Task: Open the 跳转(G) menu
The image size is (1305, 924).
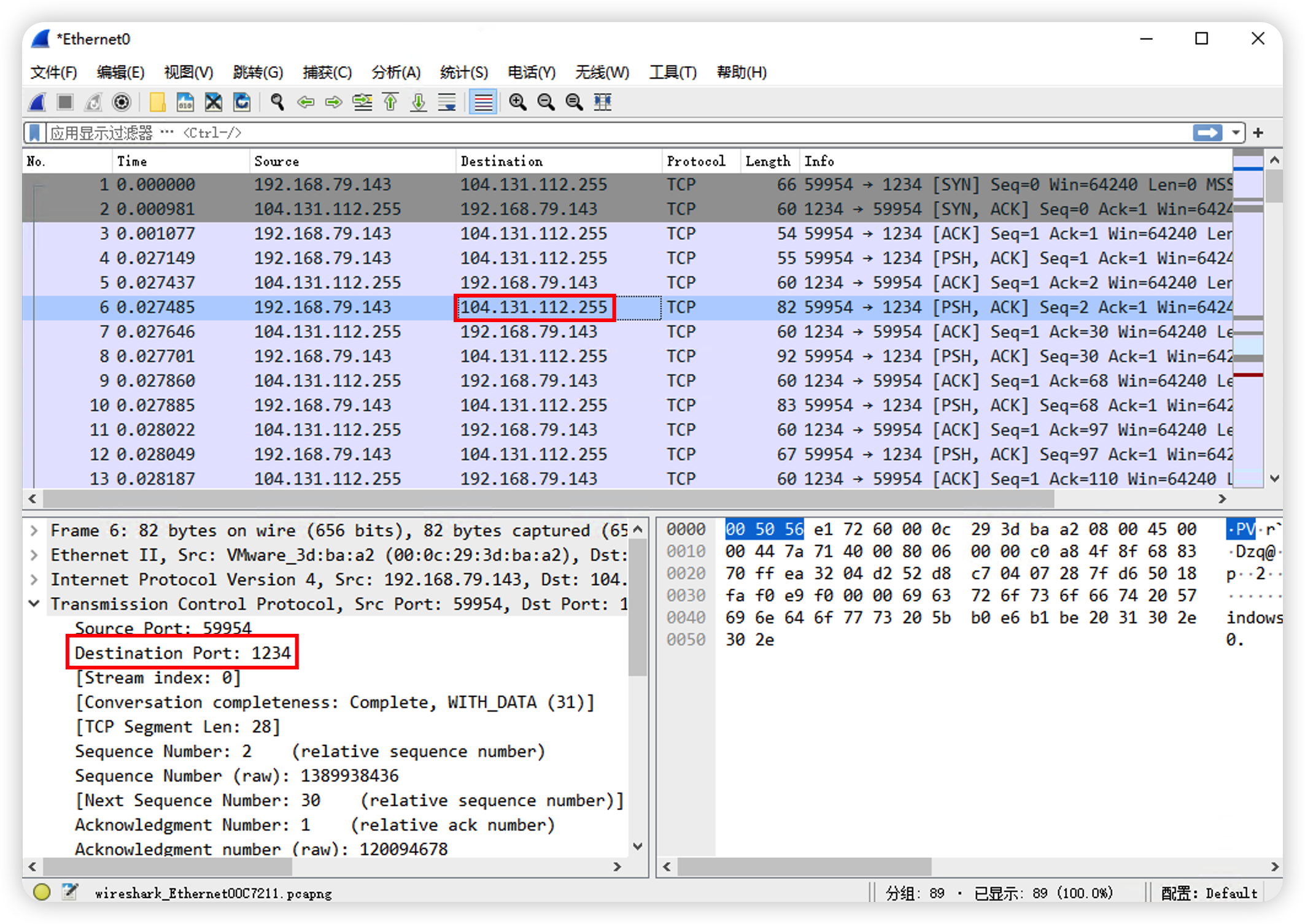Action: 258,72
